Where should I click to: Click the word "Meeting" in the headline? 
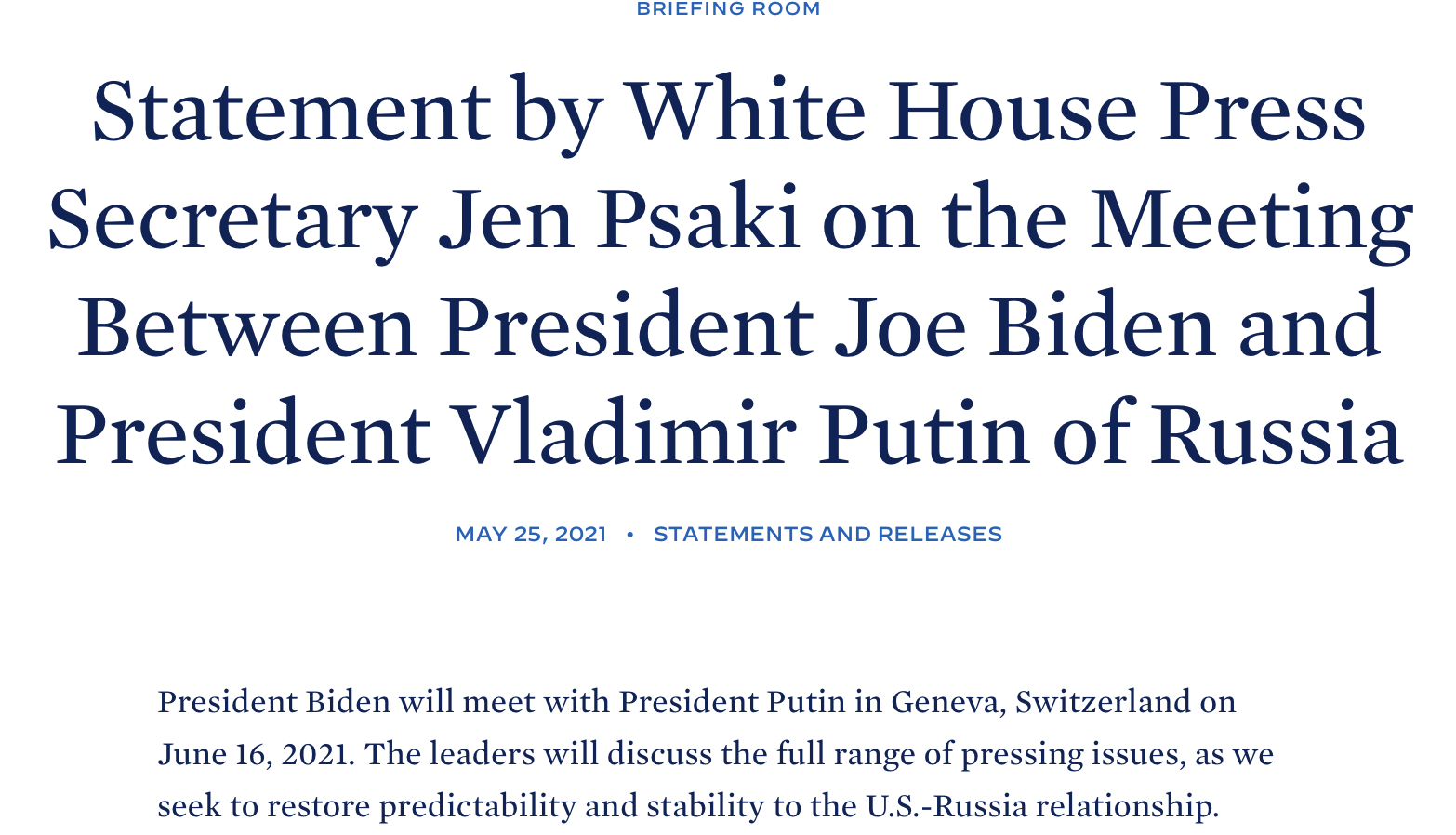click(1251, 219)
